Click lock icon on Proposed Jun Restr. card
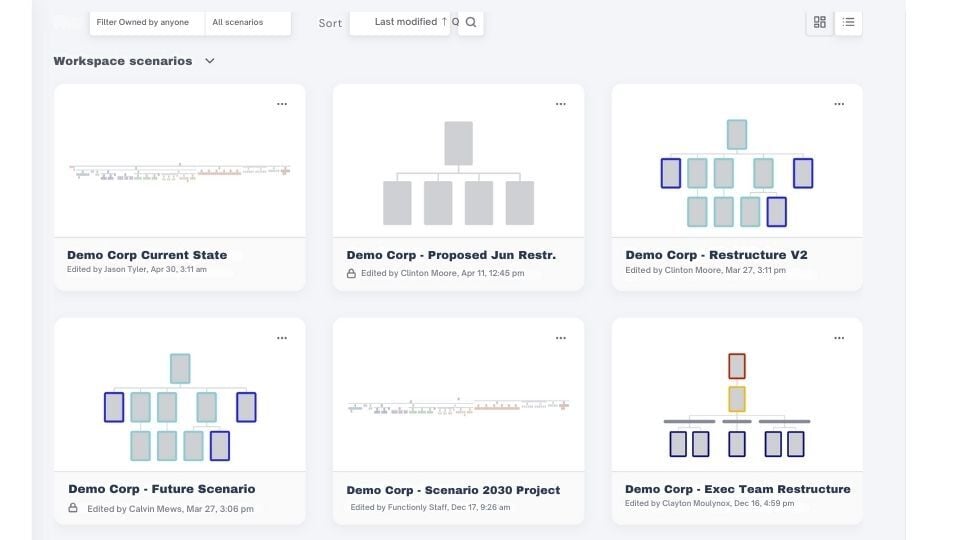The width and height of the screenshot is (960, 540). (351, 273)
